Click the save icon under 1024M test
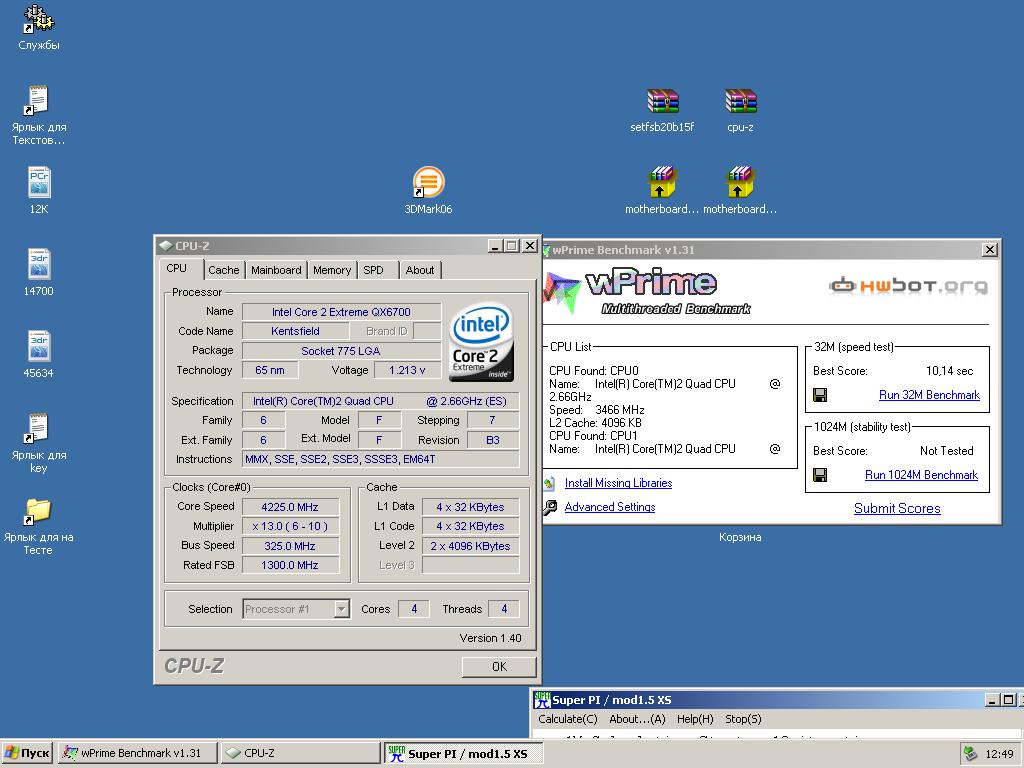Image resolution: width=1024 pixels, height=768 pixels. tap(820, 475)
